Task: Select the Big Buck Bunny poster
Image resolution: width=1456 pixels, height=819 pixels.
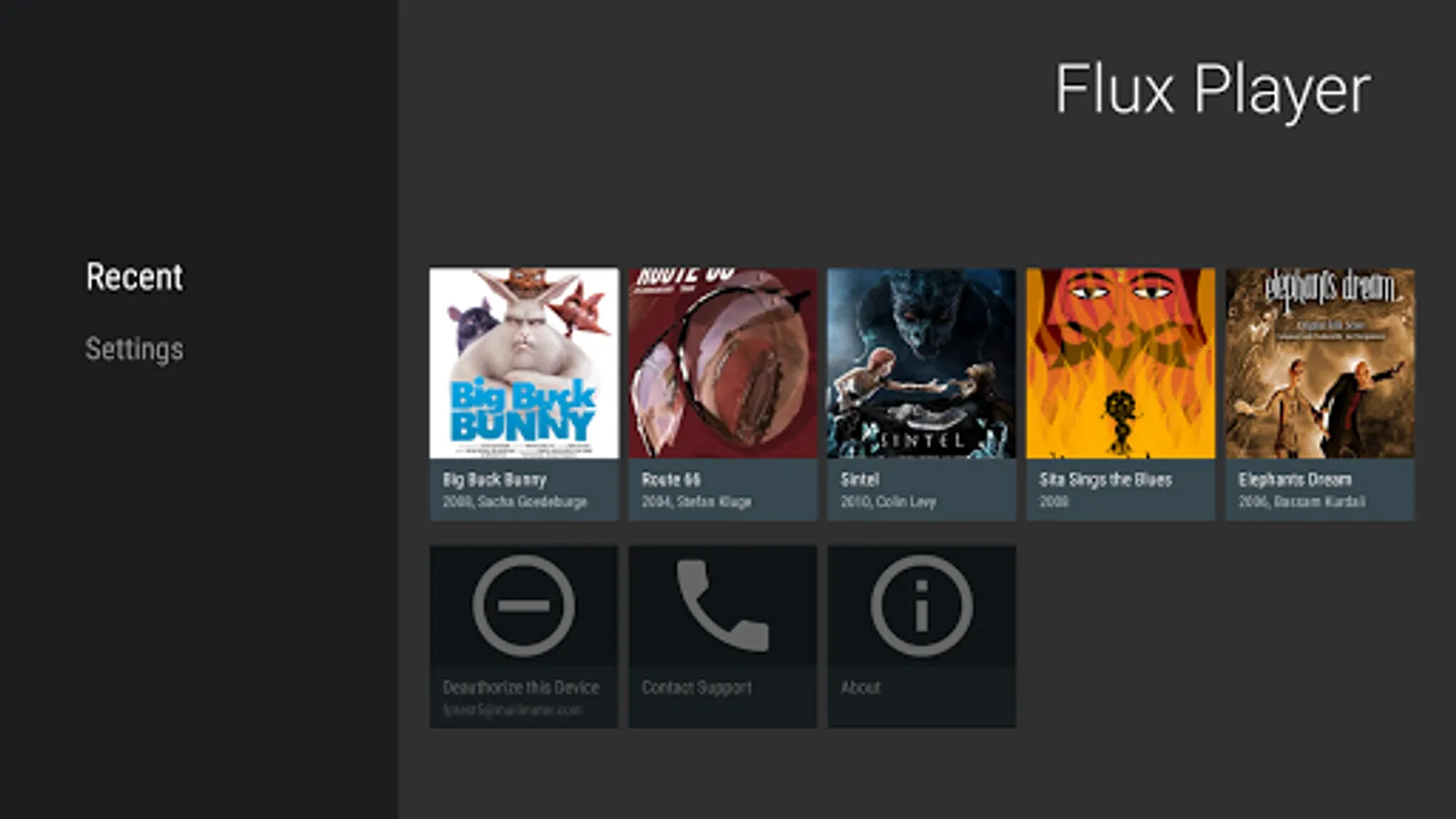Action: pyautogui.click(x=523, y=363)
